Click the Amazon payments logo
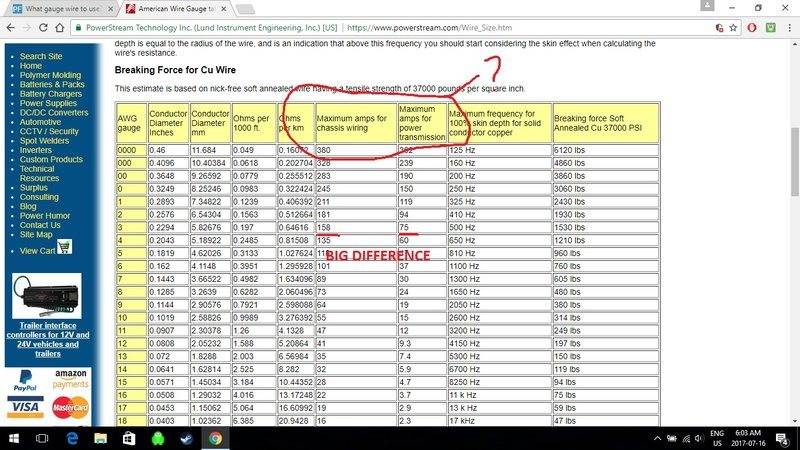800x450 pixels. point(70,379)
